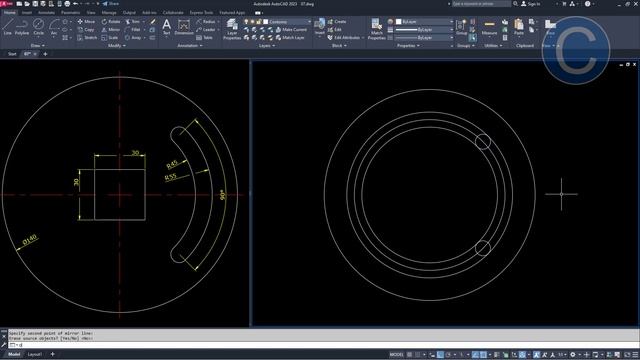This screenshot has height=360, width=640.
Task: Click the Plot (print) icon in quick access toolbar
Action: pyautogui.click(x=67, y=4)
